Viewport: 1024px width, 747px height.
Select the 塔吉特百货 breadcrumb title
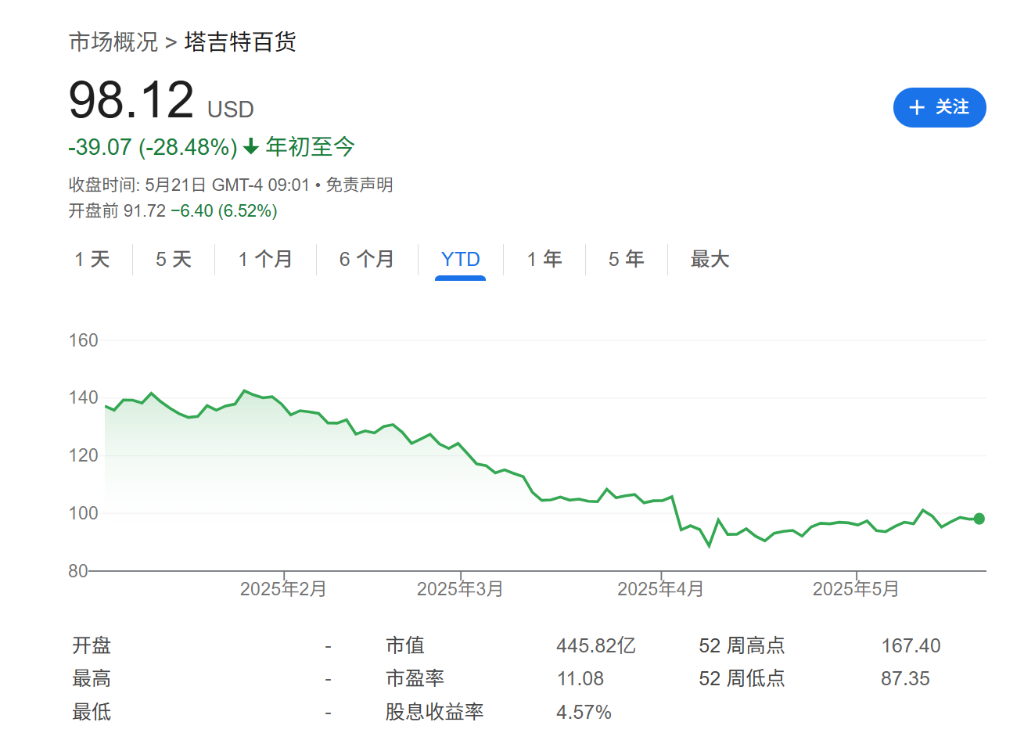(242, 42)
